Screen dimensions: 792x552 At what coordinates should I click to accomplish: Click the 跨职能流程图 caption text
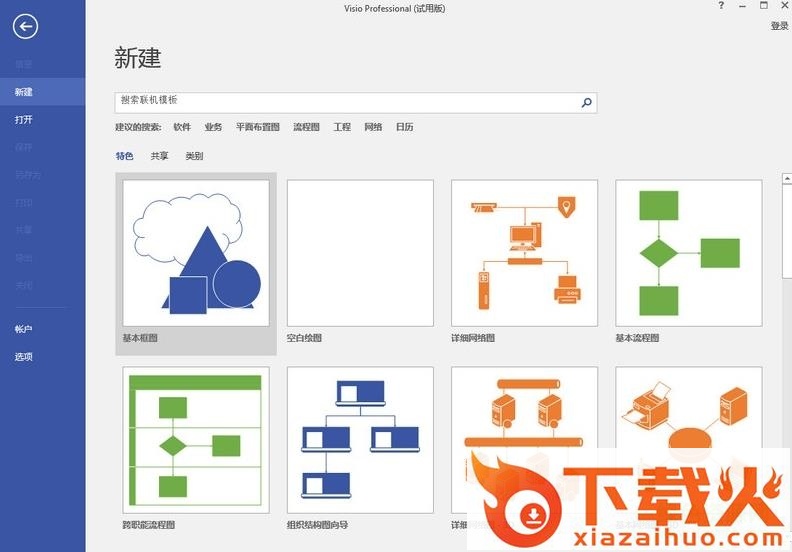148,525
